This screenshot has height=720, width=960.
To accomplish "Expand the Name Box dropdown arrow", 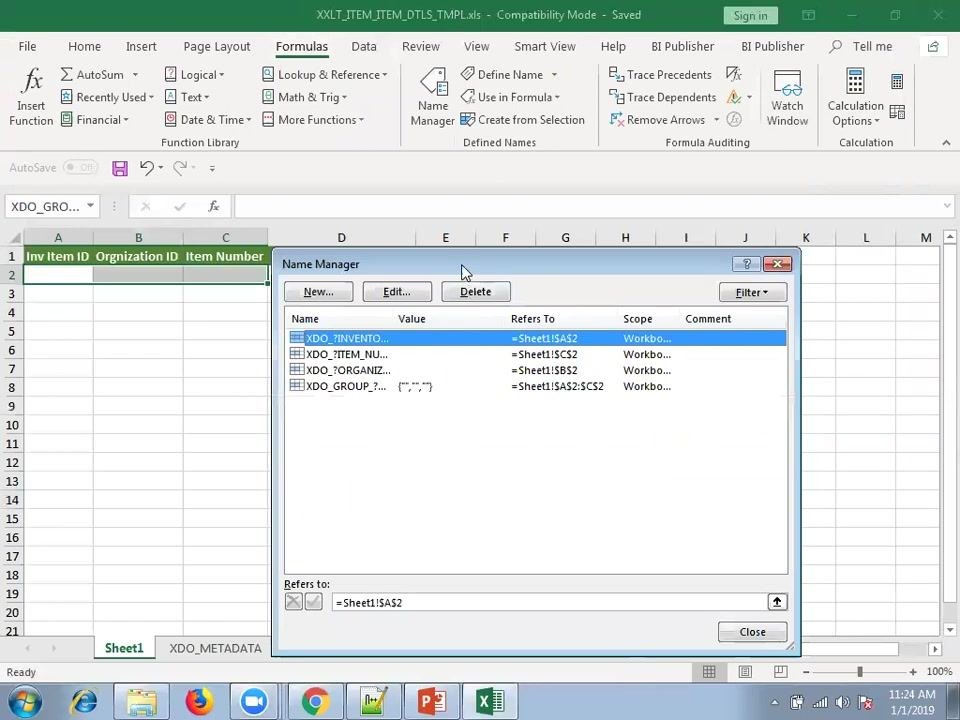I will point(90,206).
